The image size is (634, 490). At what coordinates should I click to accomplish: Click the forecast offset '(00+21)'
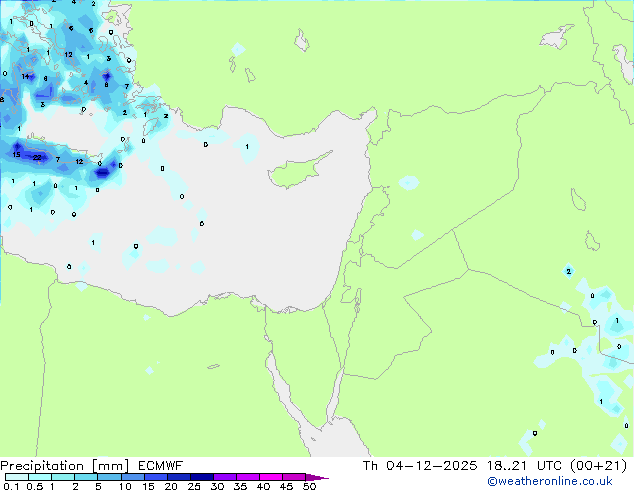tap(598, 466)
